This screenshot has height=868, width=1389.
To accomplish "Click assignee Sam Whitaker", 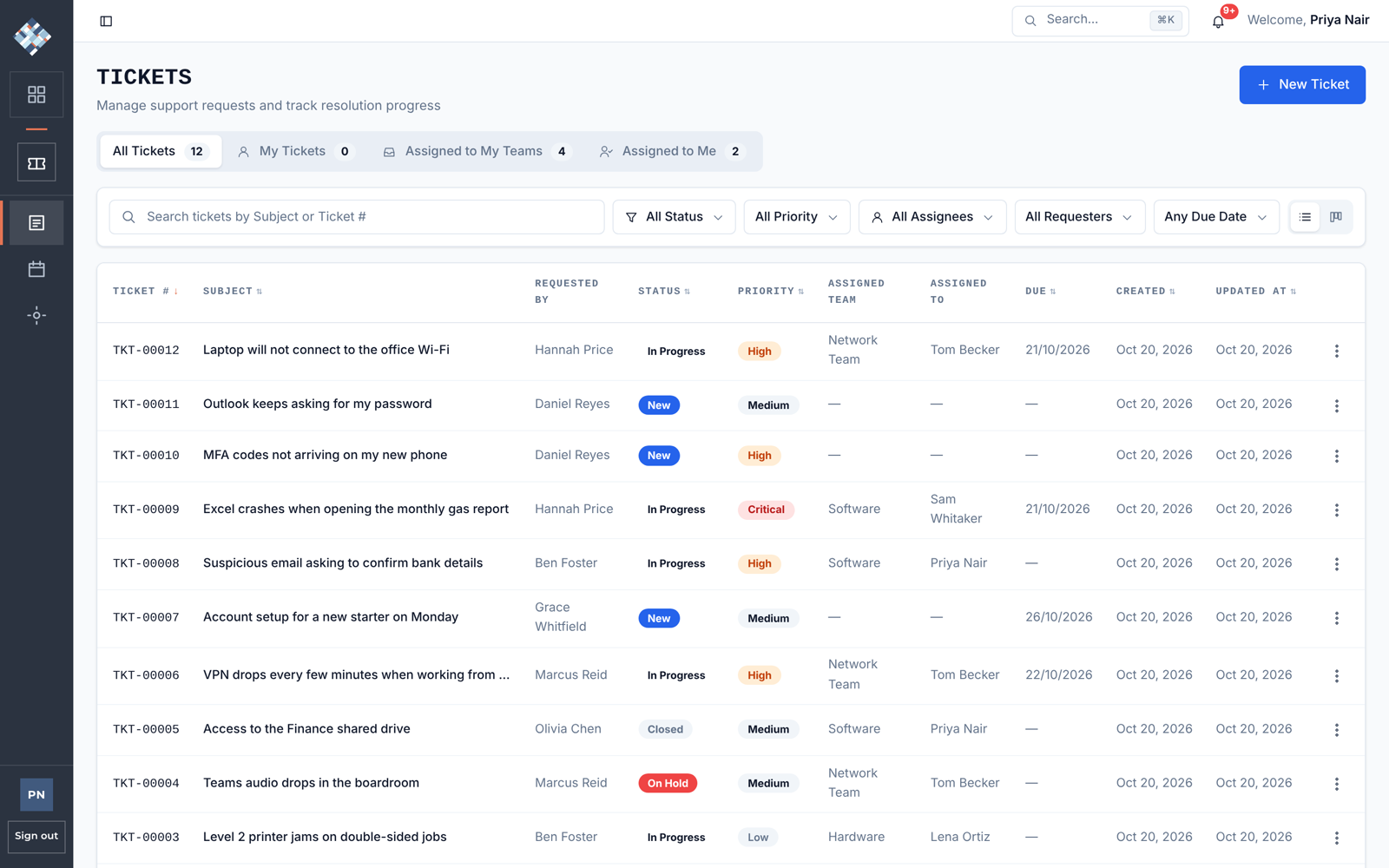I will click(x=956, y=509).
